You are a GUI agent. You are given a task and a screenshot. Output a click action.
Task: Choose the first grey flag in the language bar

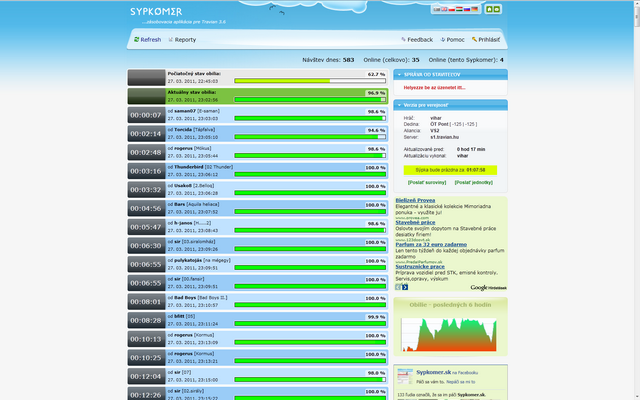437,9
